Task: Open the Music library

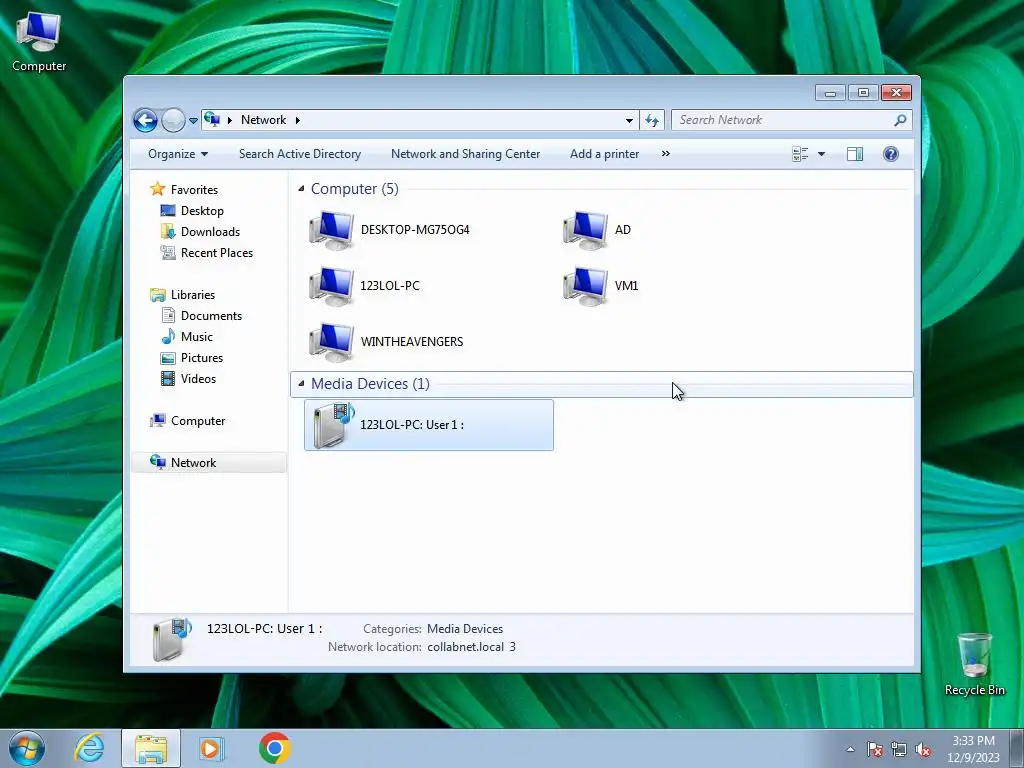Action: pyautogui.click(x=197, y=337)
